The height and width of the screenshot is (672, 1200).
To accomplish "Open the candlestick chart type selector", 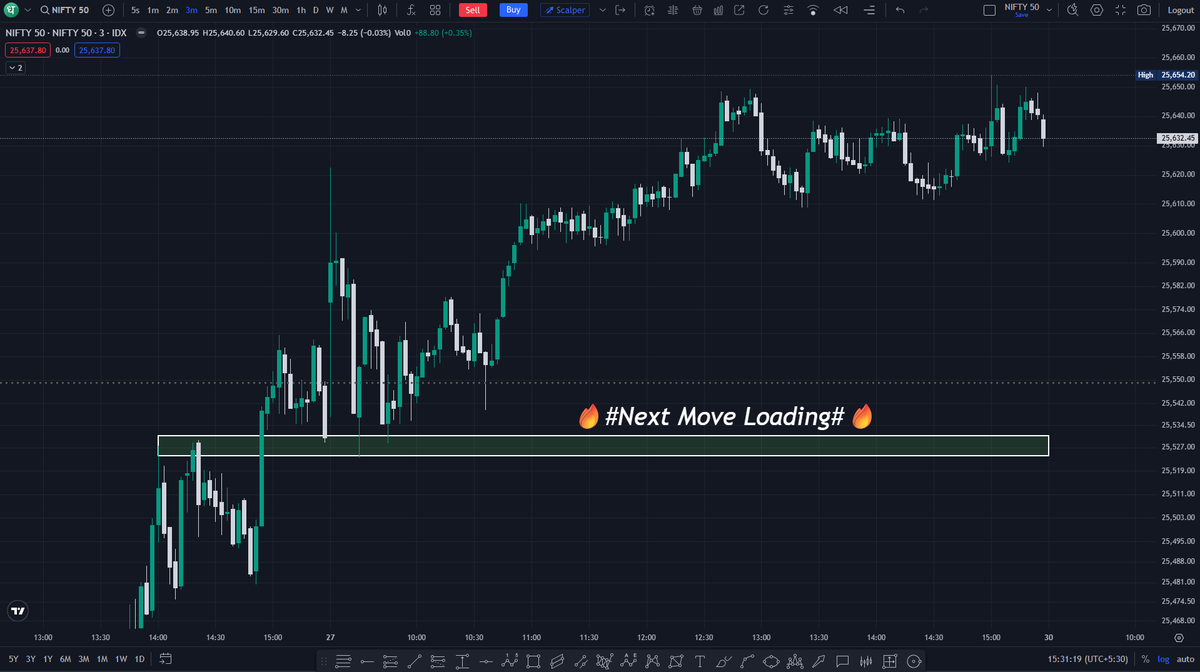I will point(383,10).
